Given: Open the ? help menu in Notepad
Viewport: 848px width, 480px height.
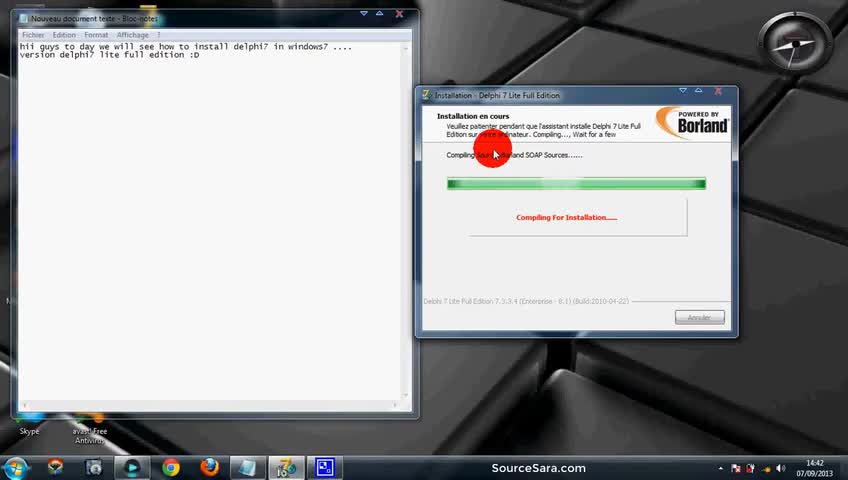Looking at the screenshot, I should click(158, 35).
